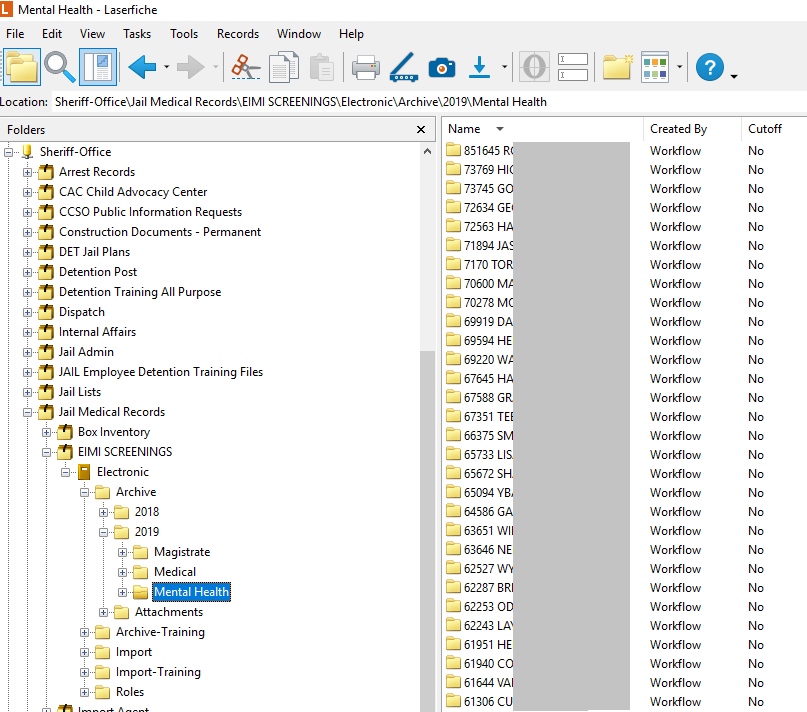
Task: Sort by the Created By column
Action: (x=678, y=129)
